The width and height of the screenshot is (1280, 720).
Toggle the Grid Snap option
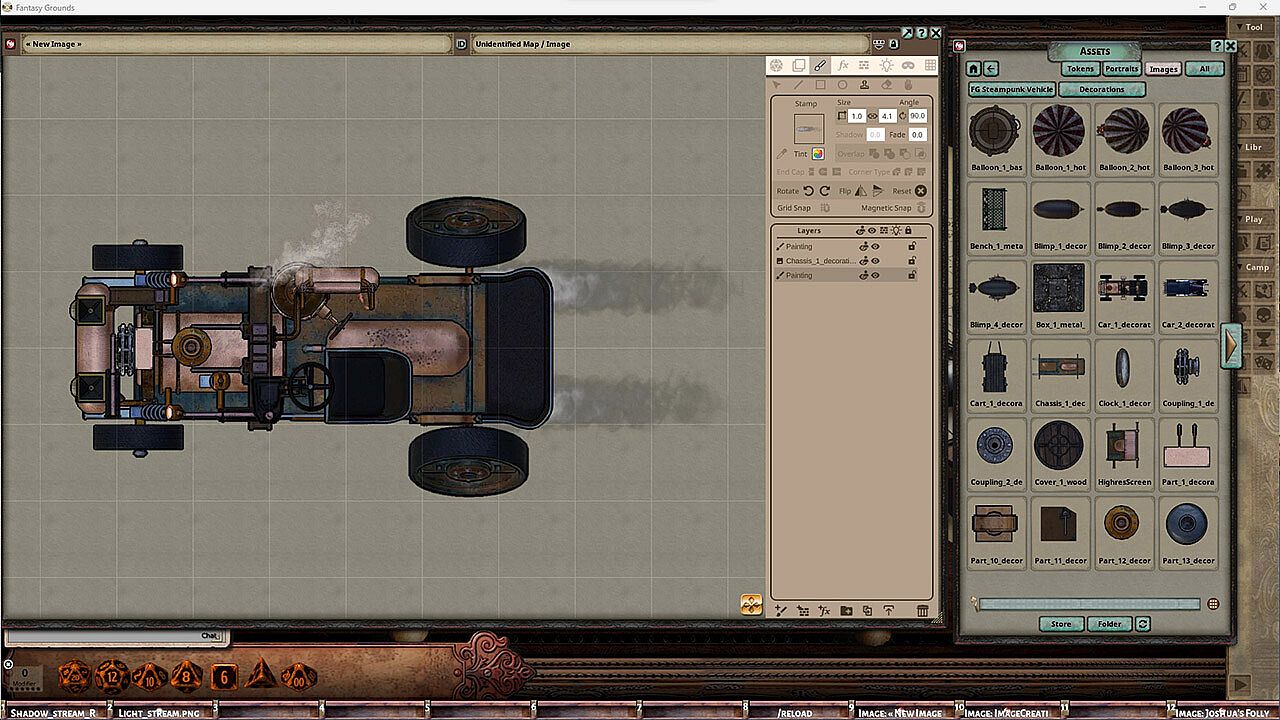click(825, 208)
